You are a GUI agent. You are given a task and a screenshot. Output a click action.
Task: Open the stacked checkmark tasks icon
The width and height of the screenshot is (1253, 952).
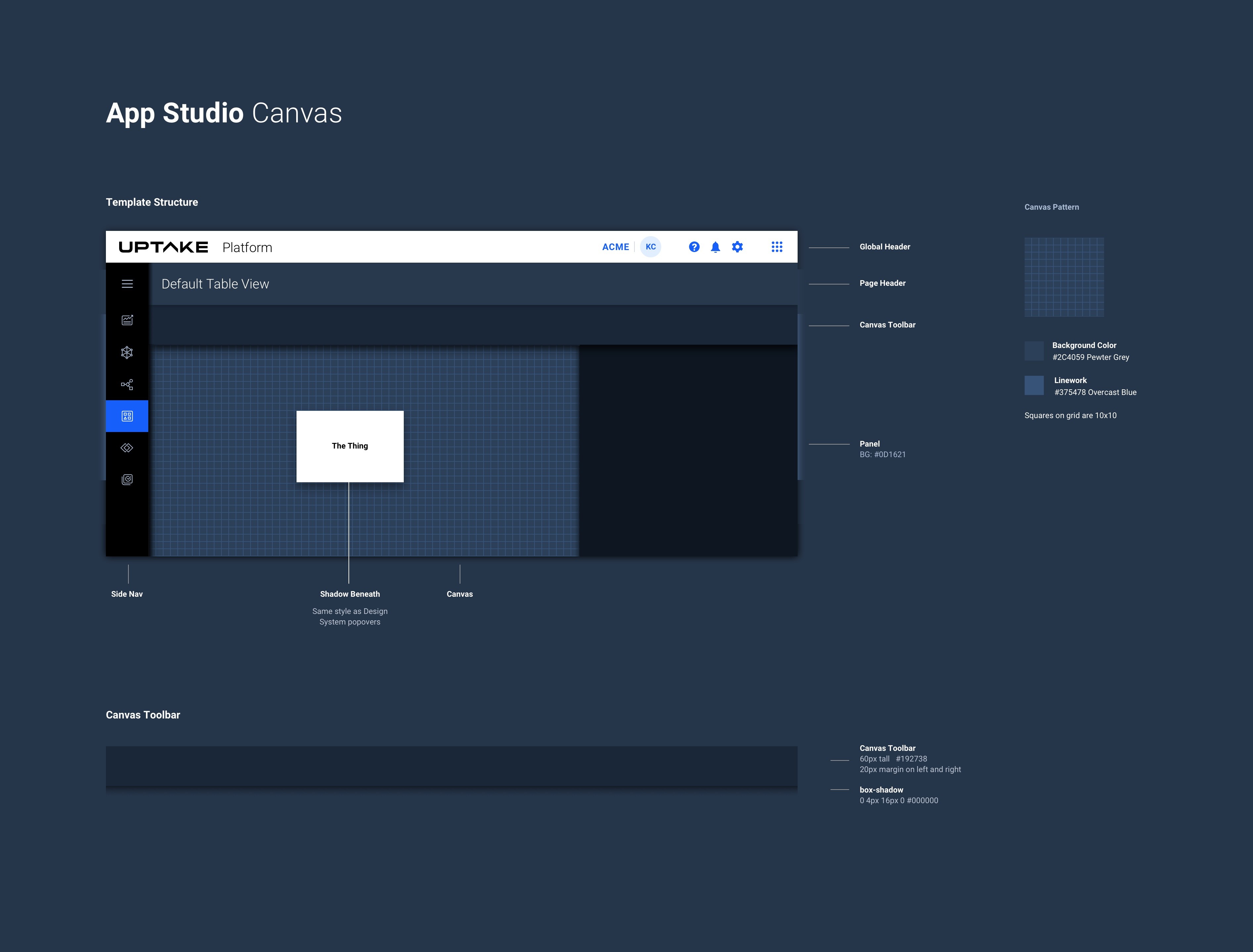tap(127, 480)
